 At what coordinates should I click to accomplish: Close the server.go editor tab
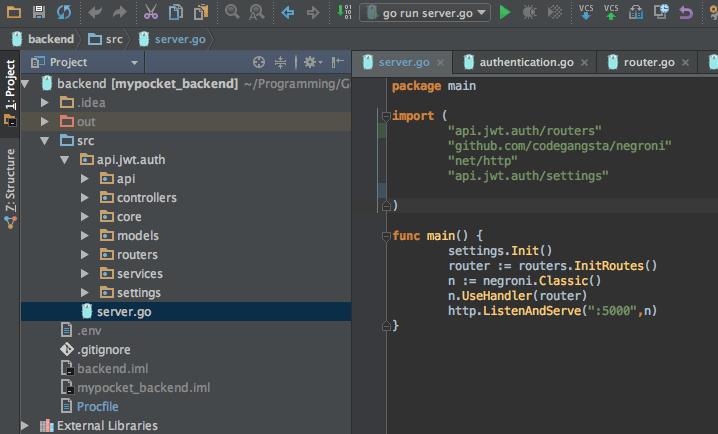[441, 62]
